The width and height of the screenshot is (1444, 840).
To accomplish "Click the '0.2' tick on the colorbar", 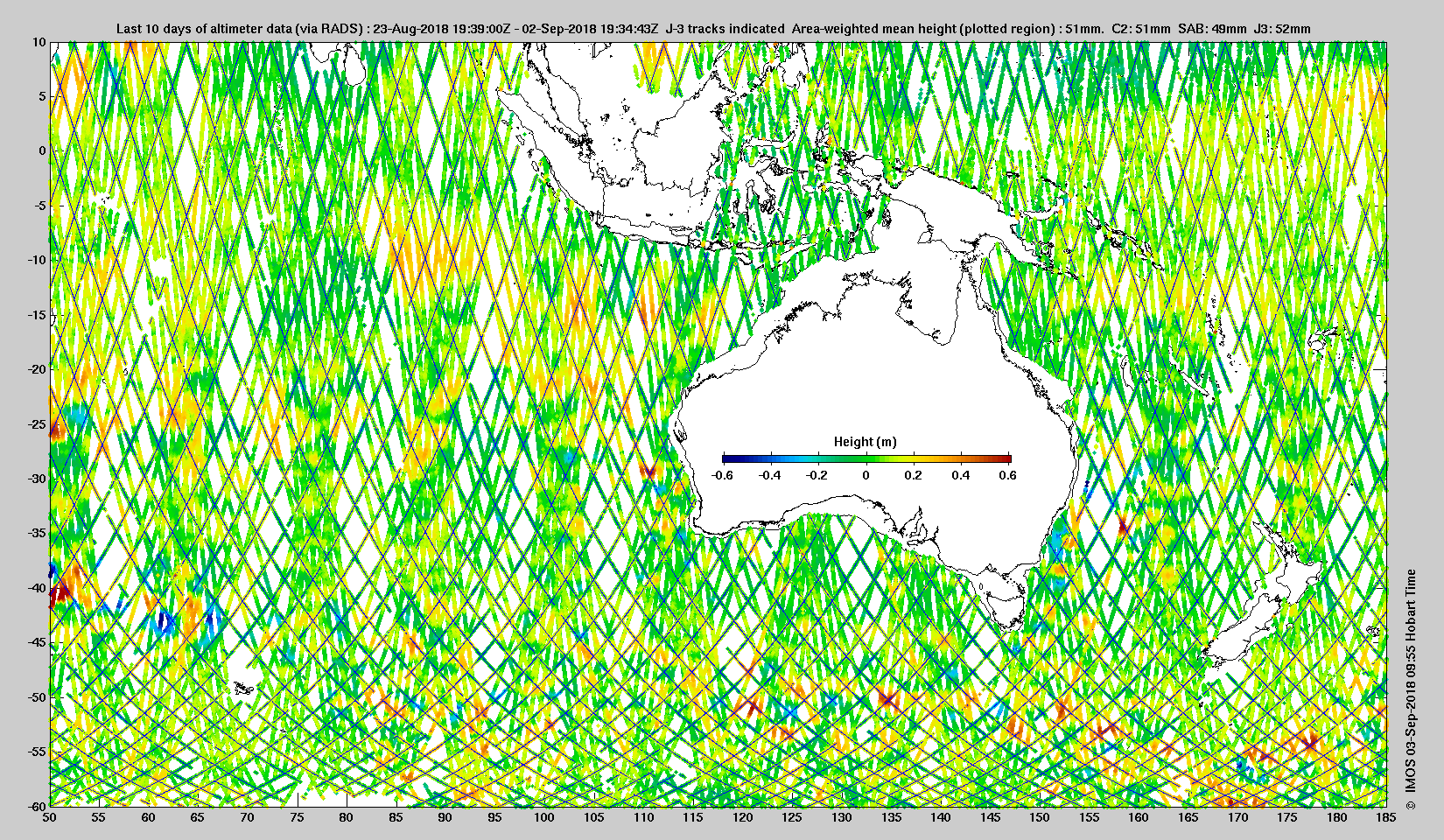I will [x=913, y=475].
